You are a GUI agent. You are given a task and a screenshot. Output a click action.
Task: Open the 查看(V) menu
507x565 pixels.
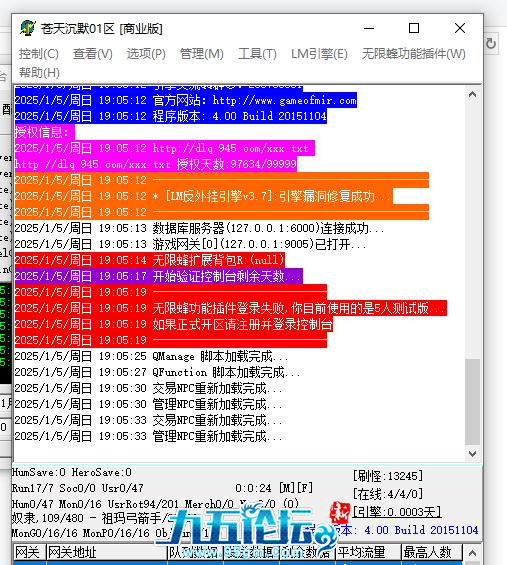coord(93,54)
